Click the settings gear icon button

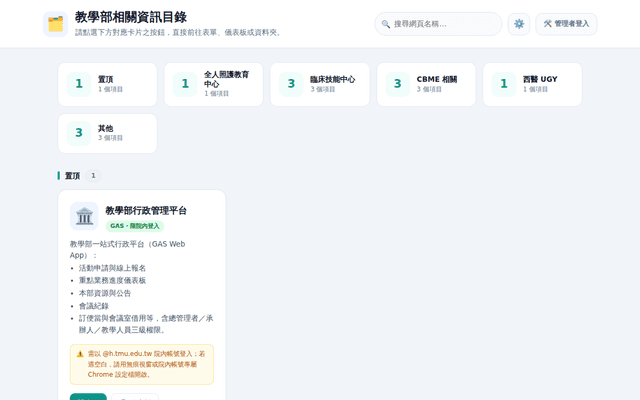[519, 24]
